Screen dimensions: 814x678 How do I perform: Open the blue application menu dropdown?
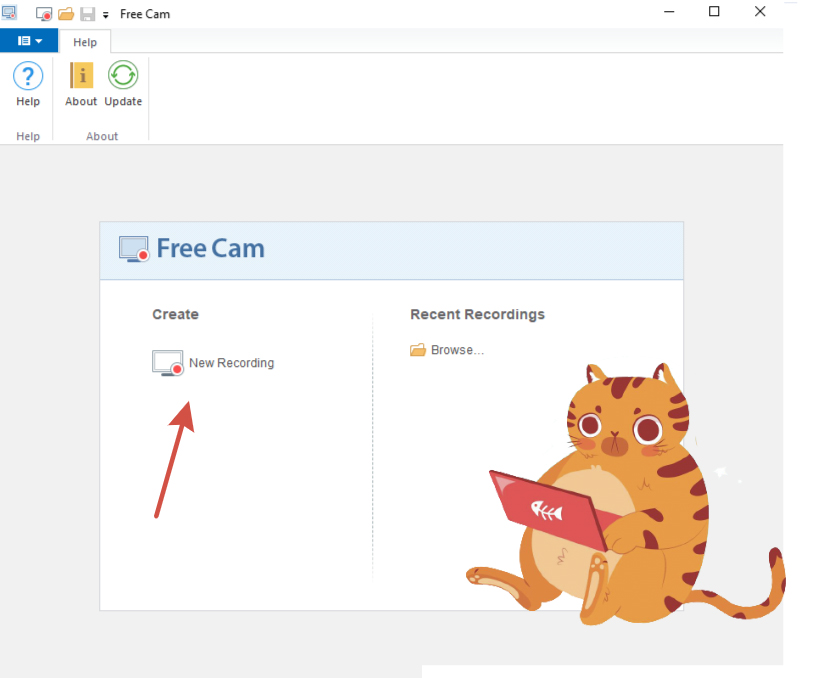coord(29,41)
